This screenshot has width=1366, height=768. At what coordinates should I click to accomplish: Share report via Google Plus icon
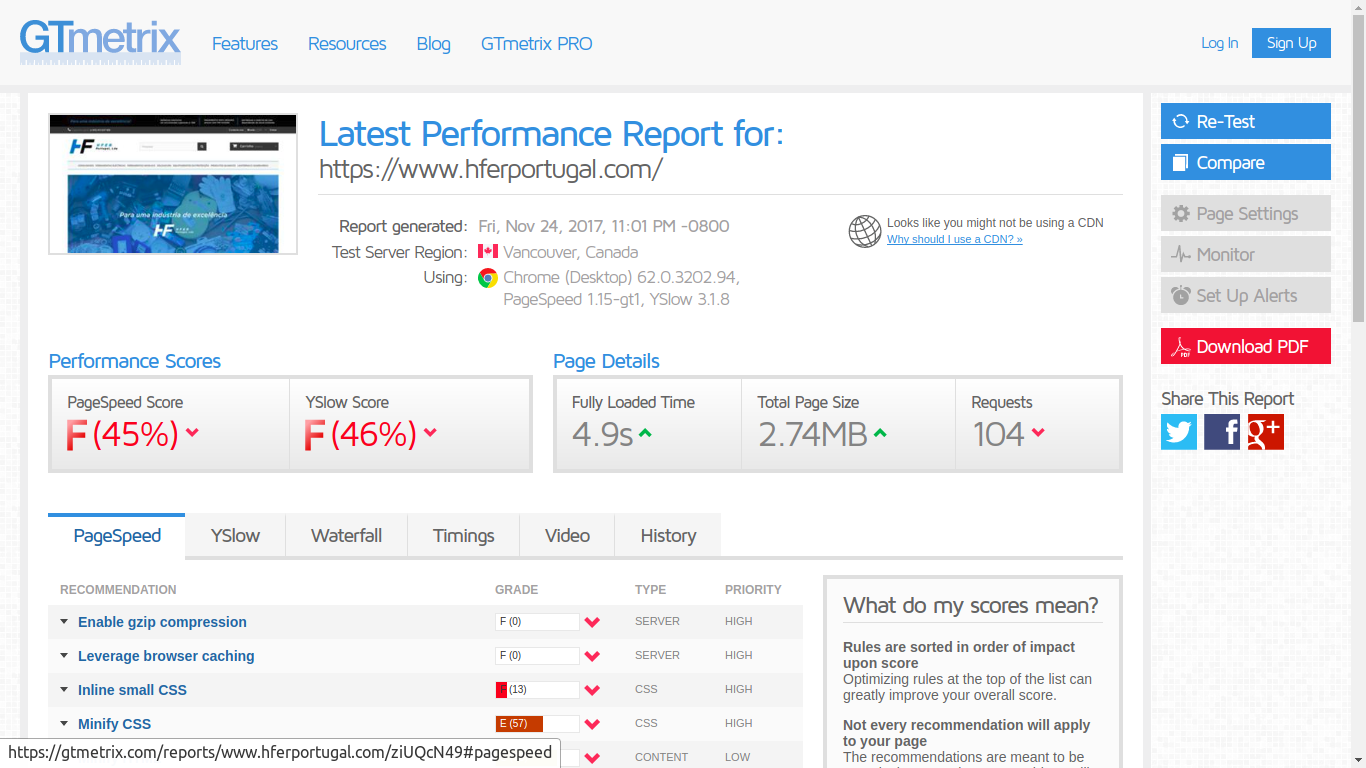click(1265, 432)
